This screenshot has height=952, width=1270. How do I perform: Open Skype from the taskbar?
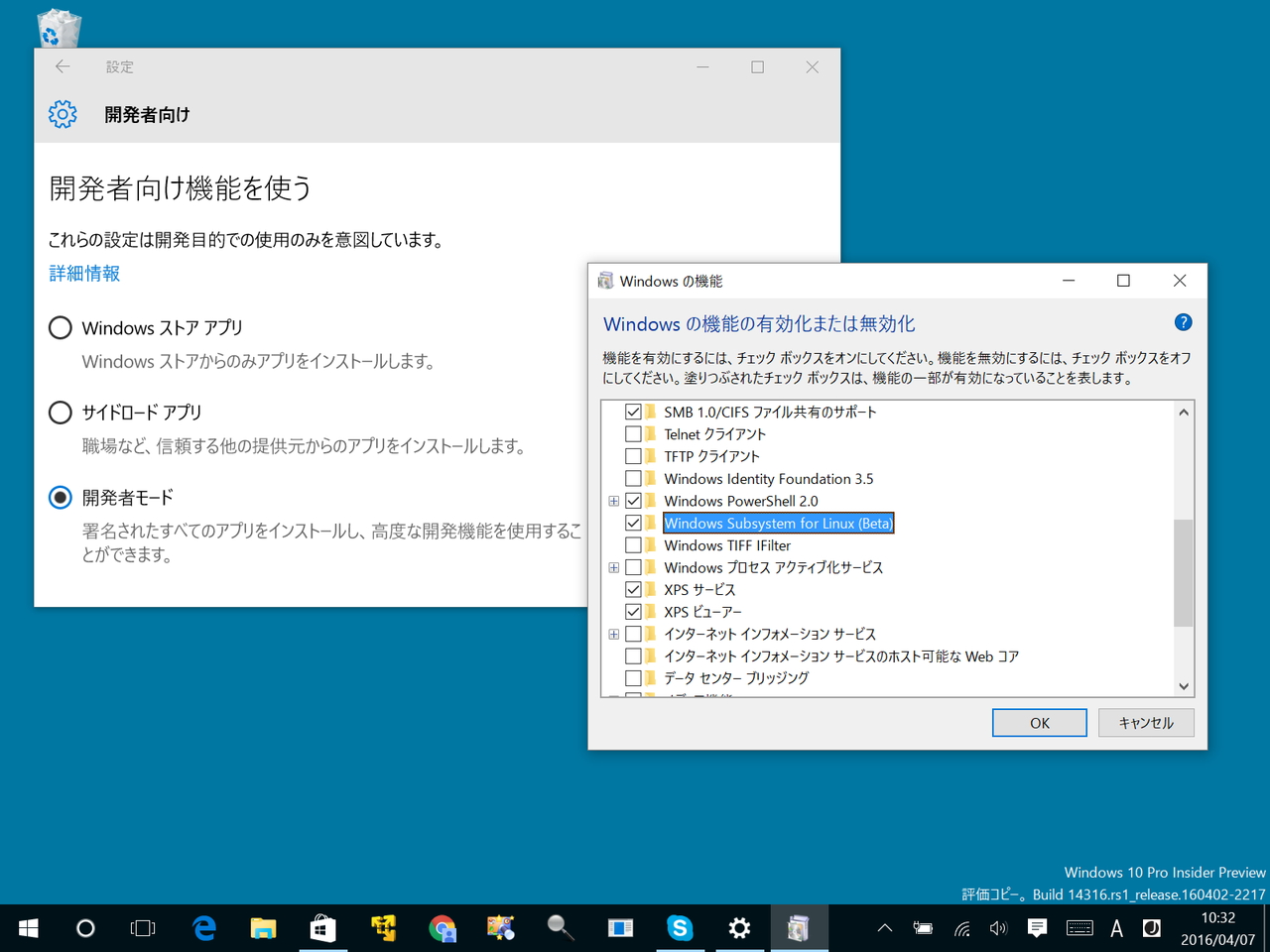point(680,928)
